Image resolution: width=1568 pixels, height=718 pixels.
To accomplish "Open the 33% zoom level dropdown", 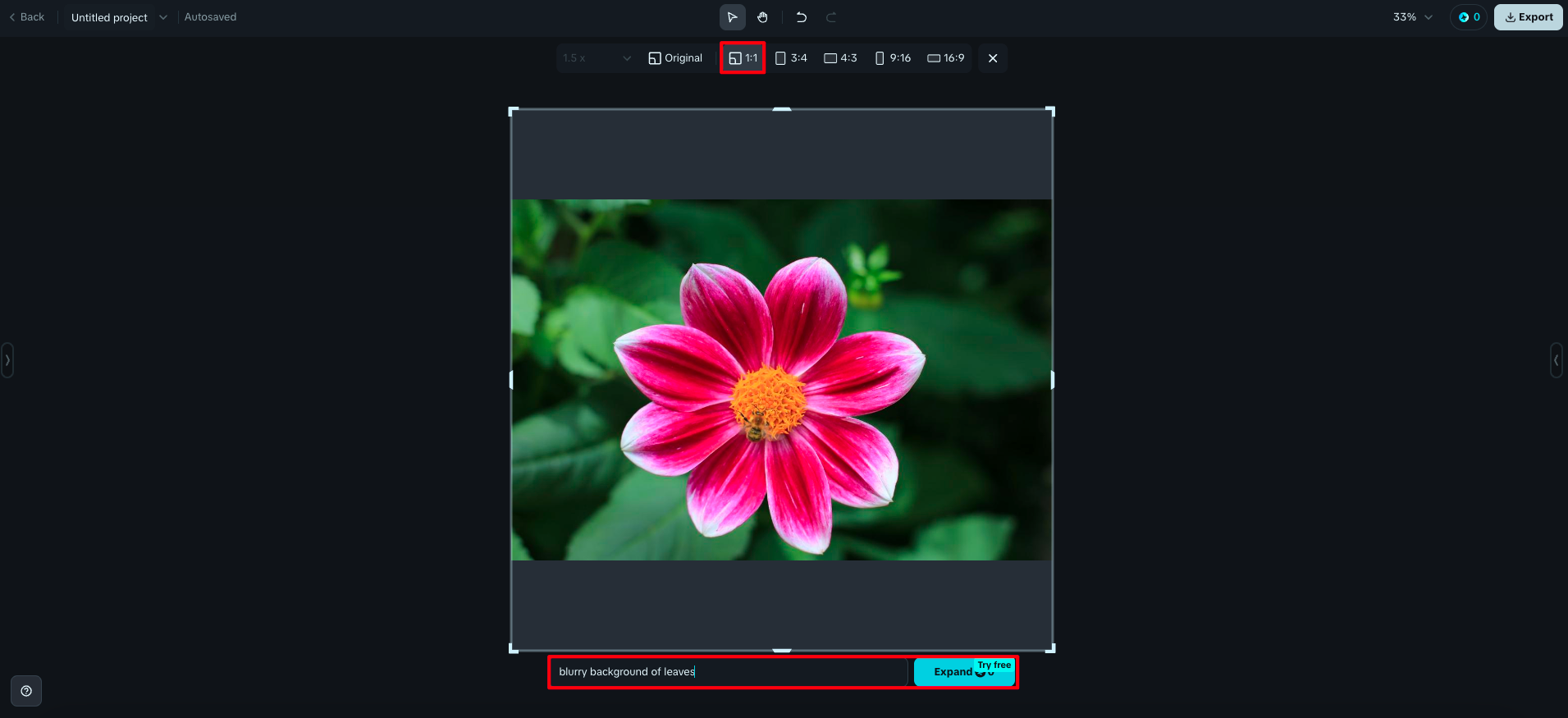I will pos(1412,17).
